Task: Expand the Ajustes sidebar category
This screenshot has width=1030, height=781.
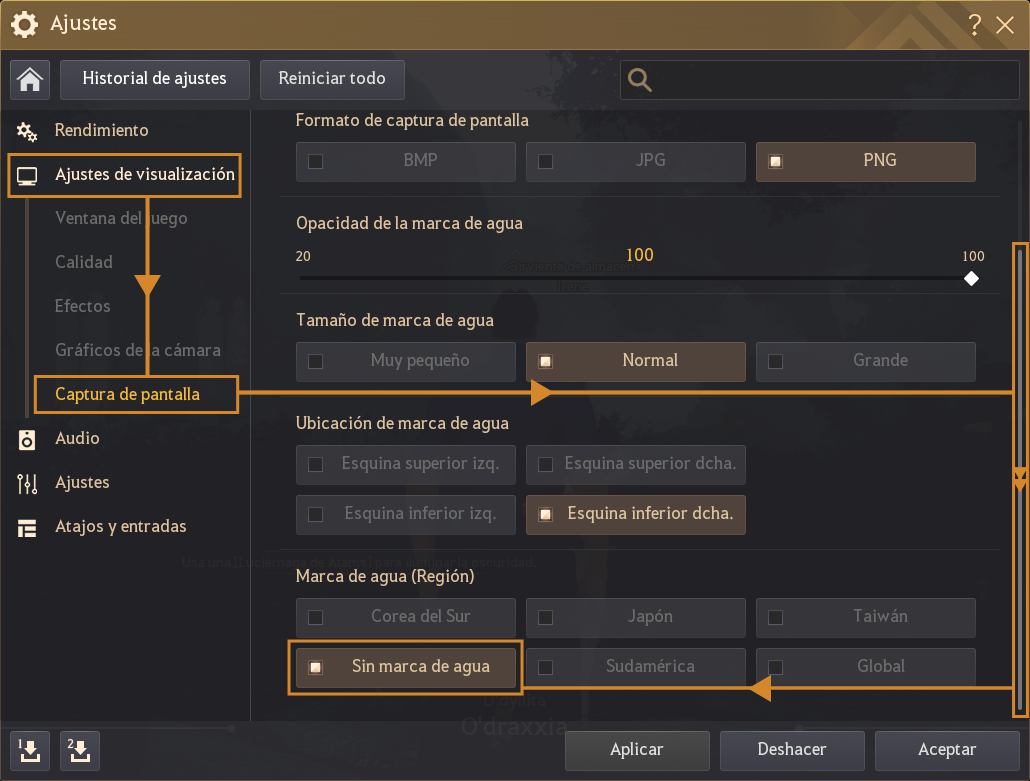Action: pos(82,483)
